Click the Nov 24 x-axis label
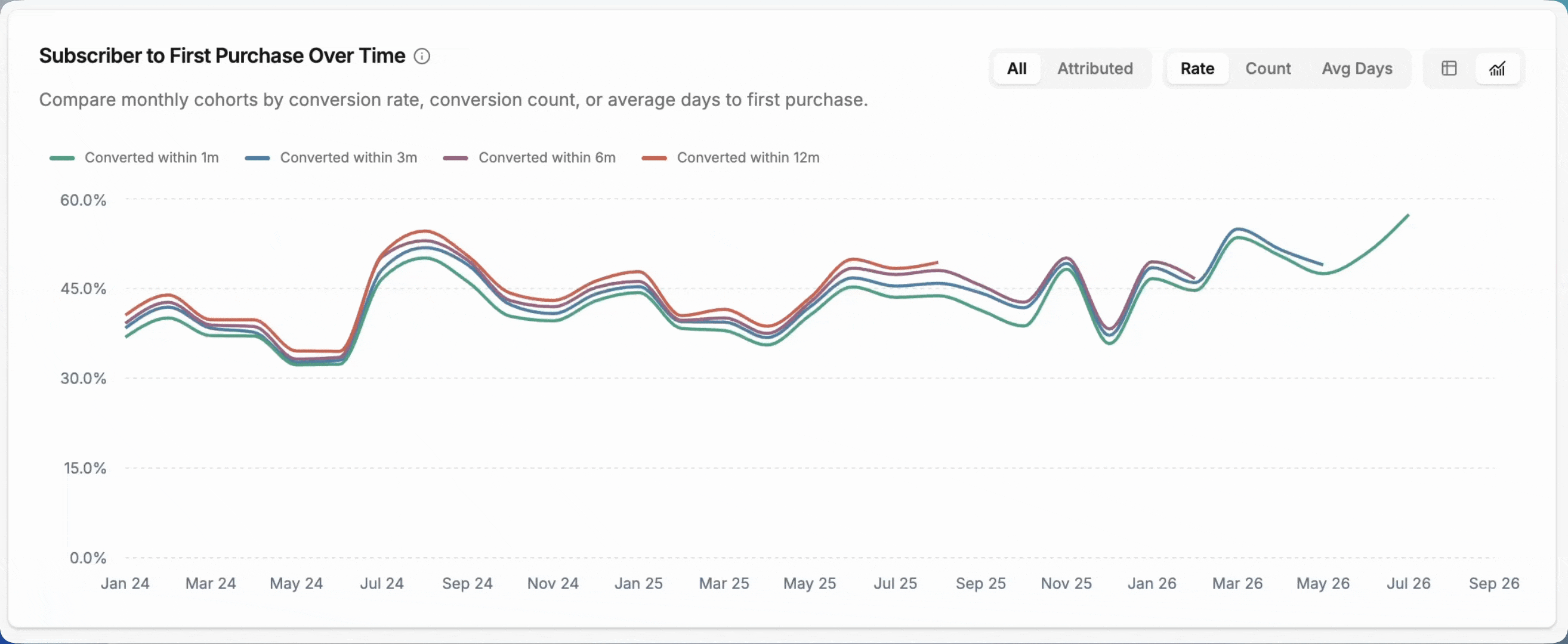 pyautogui.click(x=552, y=583)
